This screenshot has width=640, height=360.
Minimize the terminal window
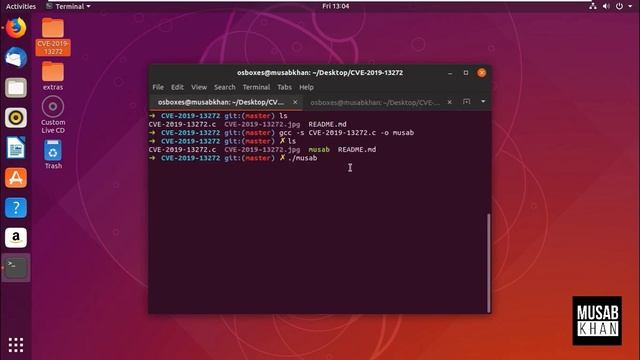click(450, 73)
